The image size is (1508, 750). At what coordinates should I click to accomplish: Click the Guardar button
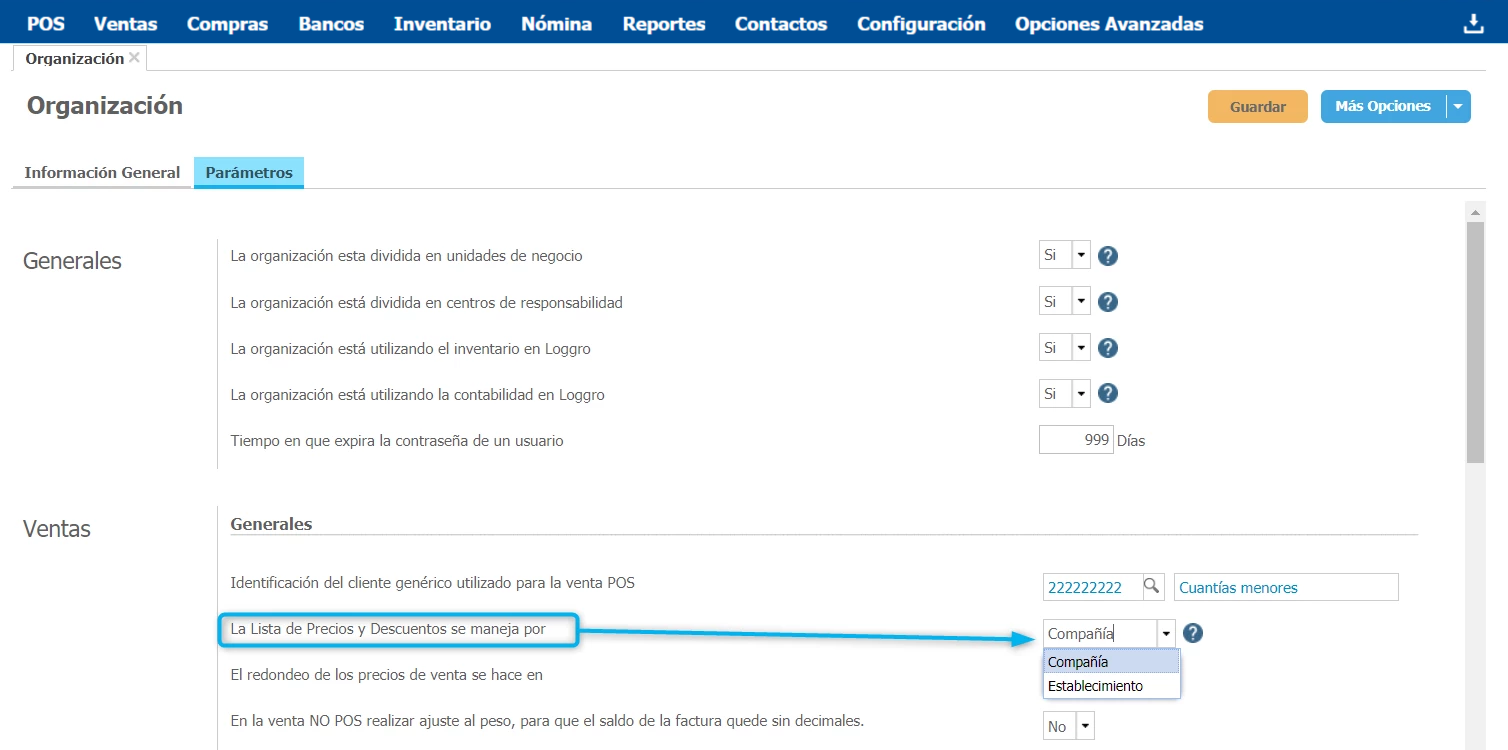point(1257,106)
